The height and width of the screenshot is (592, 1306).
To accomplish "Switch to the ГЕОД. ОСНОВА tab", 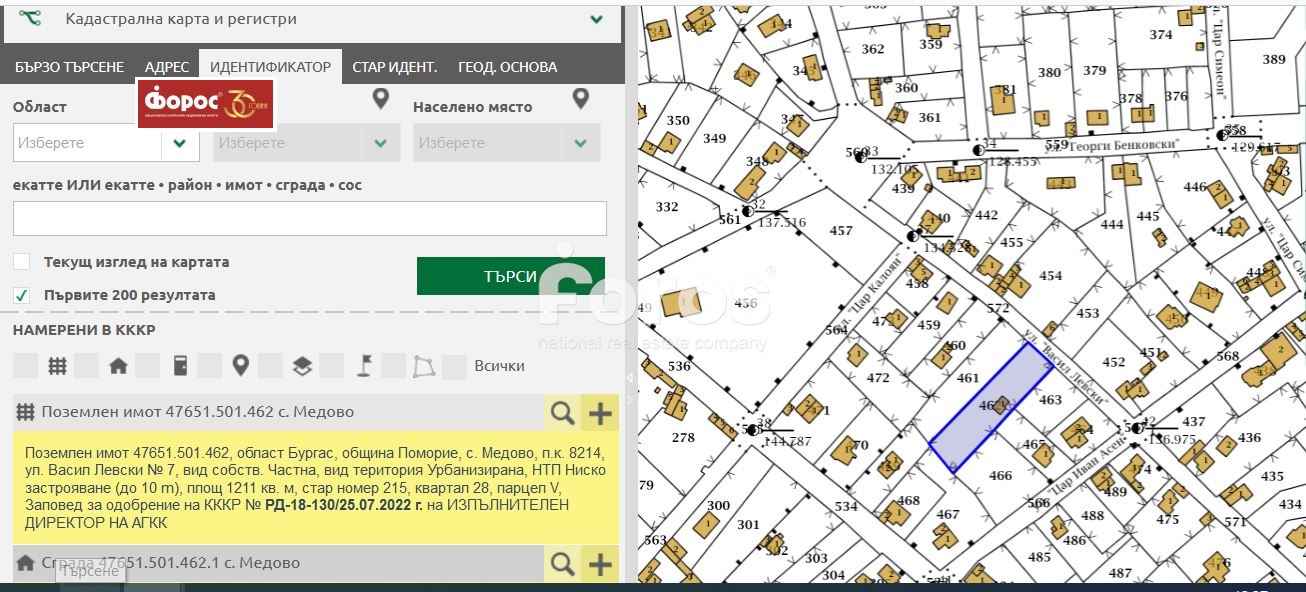I will coord(507,67).
